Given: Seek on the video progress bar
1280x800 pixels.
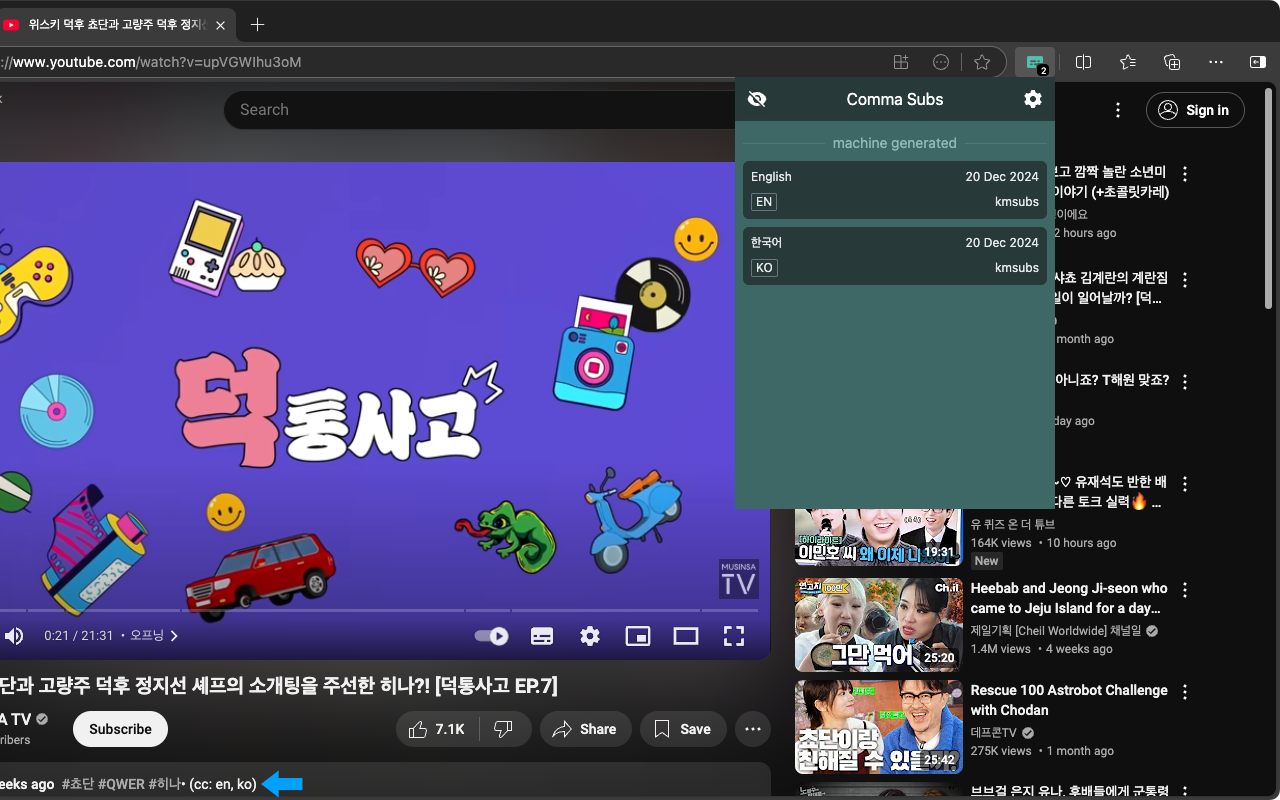Looking at the screenshot, I should tap(379, 610).
